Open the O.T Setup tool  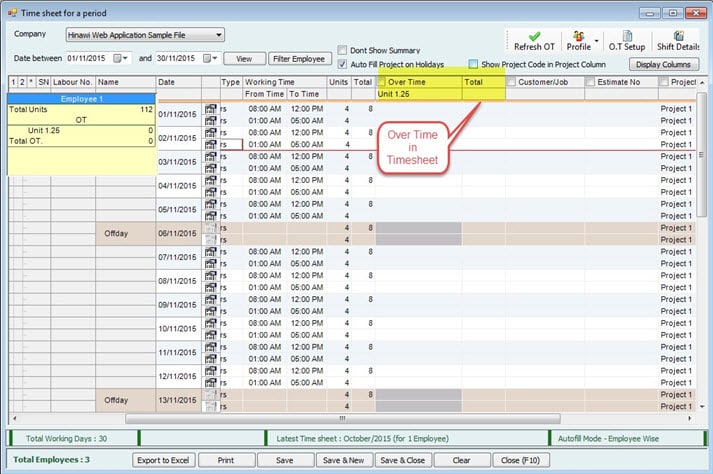pos(627,41)
